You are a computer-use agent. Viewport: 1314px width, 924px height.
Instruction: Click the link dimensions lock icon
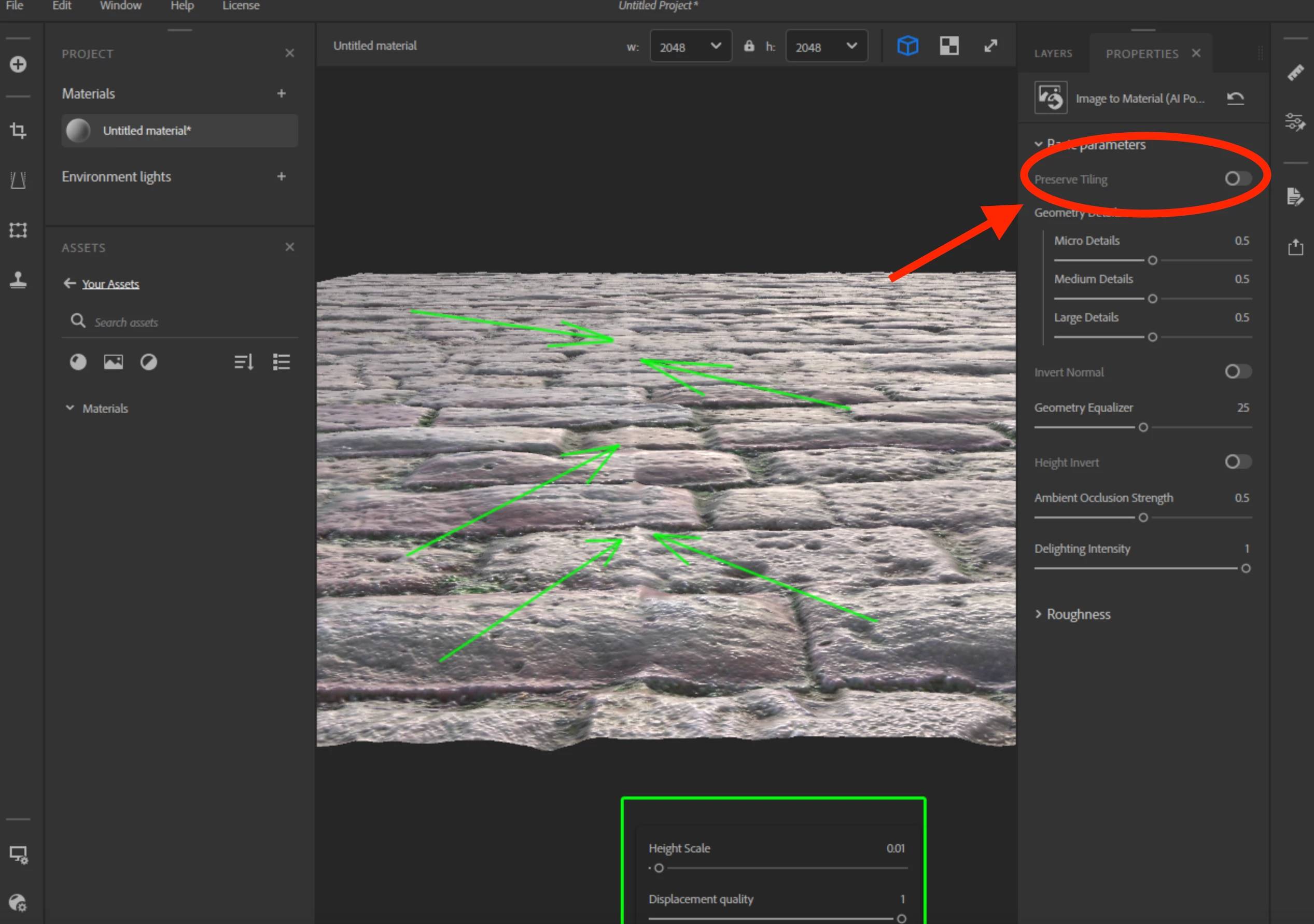tap(749, 46)
